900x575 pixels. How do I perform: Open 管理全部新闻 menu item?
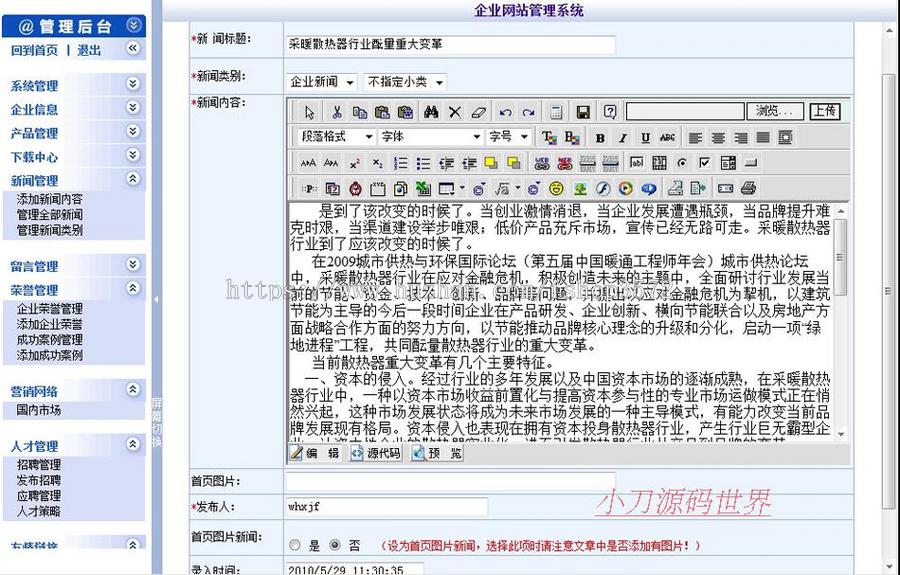(49, 215)
